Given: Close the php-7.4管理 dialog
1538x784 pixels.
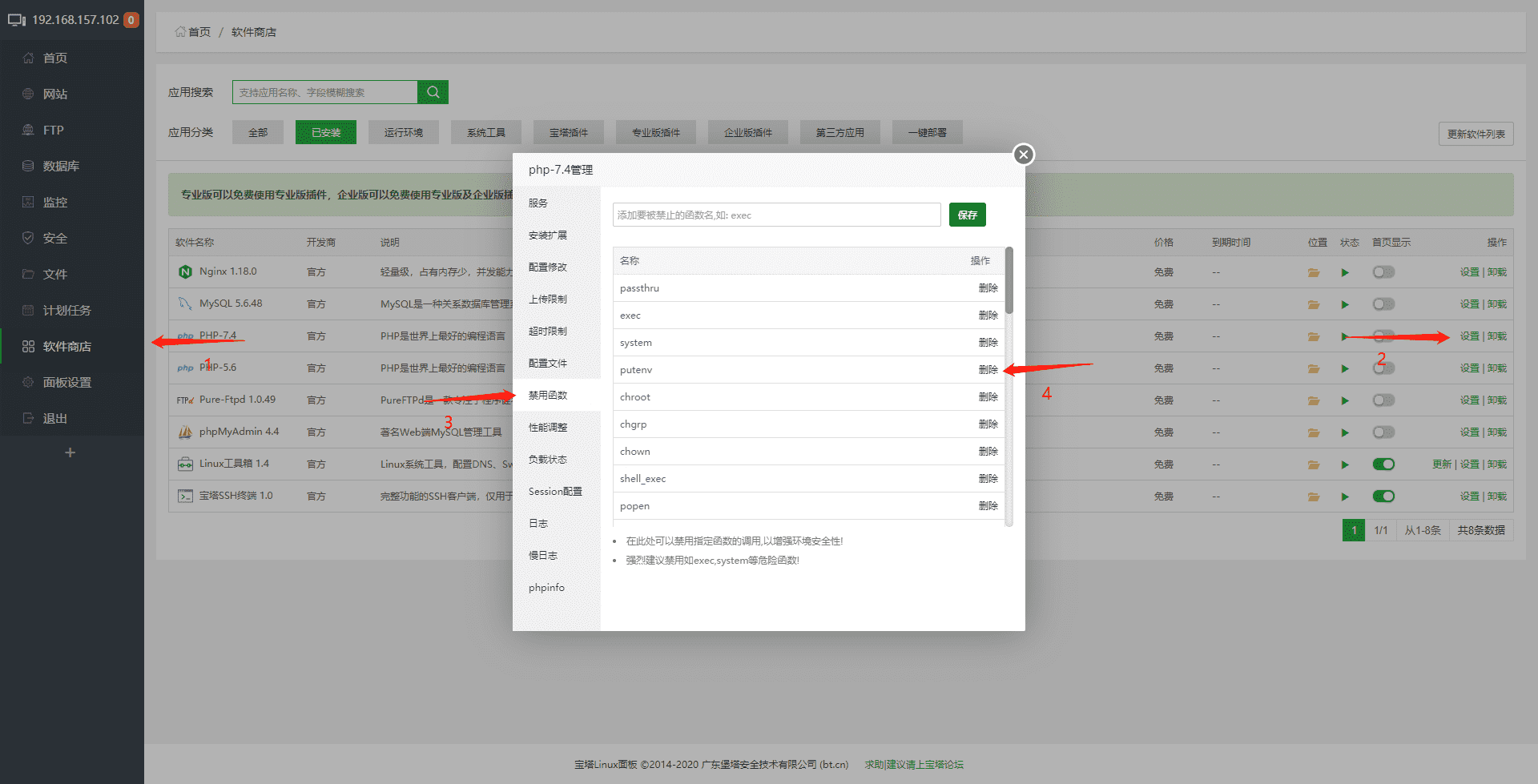Looking at the screenshot, I should [1023, 155].
